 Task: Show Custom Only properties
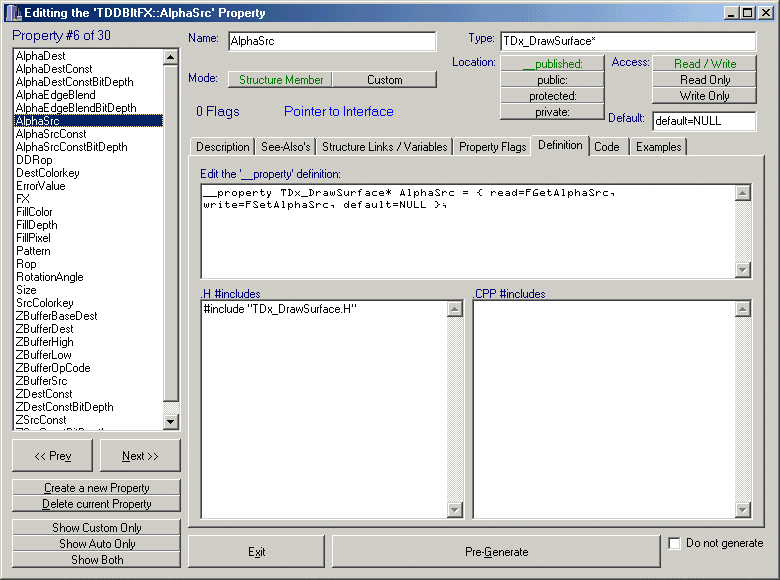(x=97, y=527)
